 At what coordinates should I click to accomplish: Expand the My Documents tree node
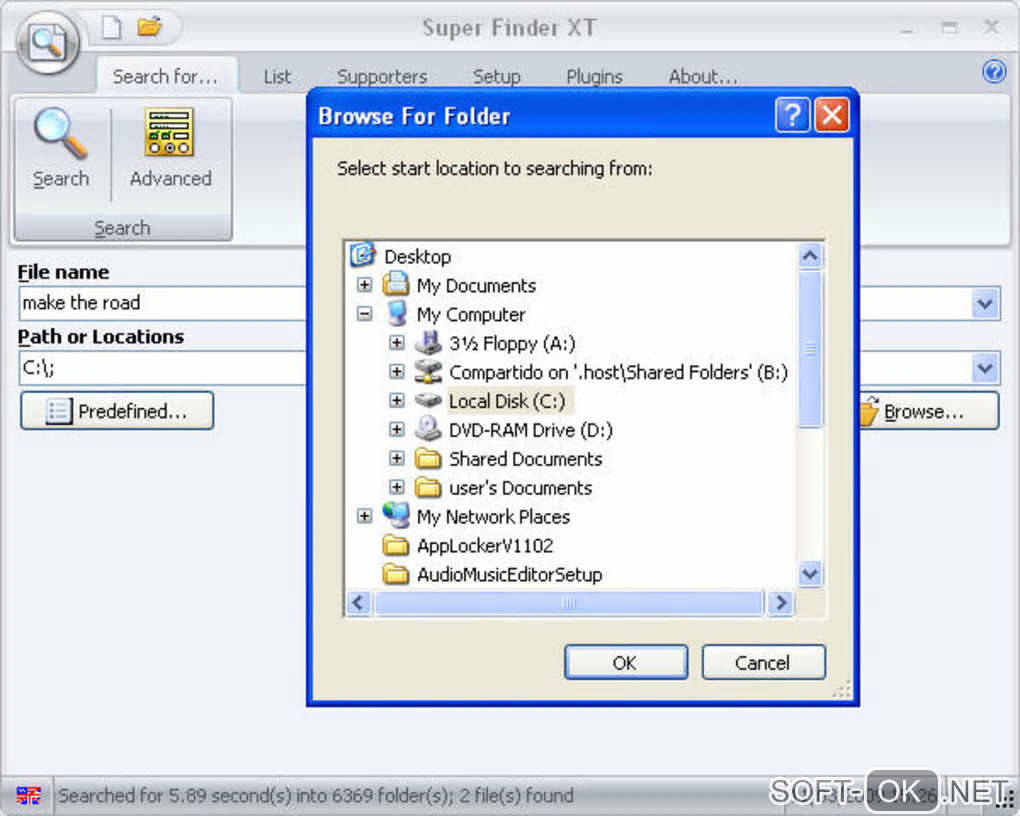pyautogui.click(x=364, y=285)
